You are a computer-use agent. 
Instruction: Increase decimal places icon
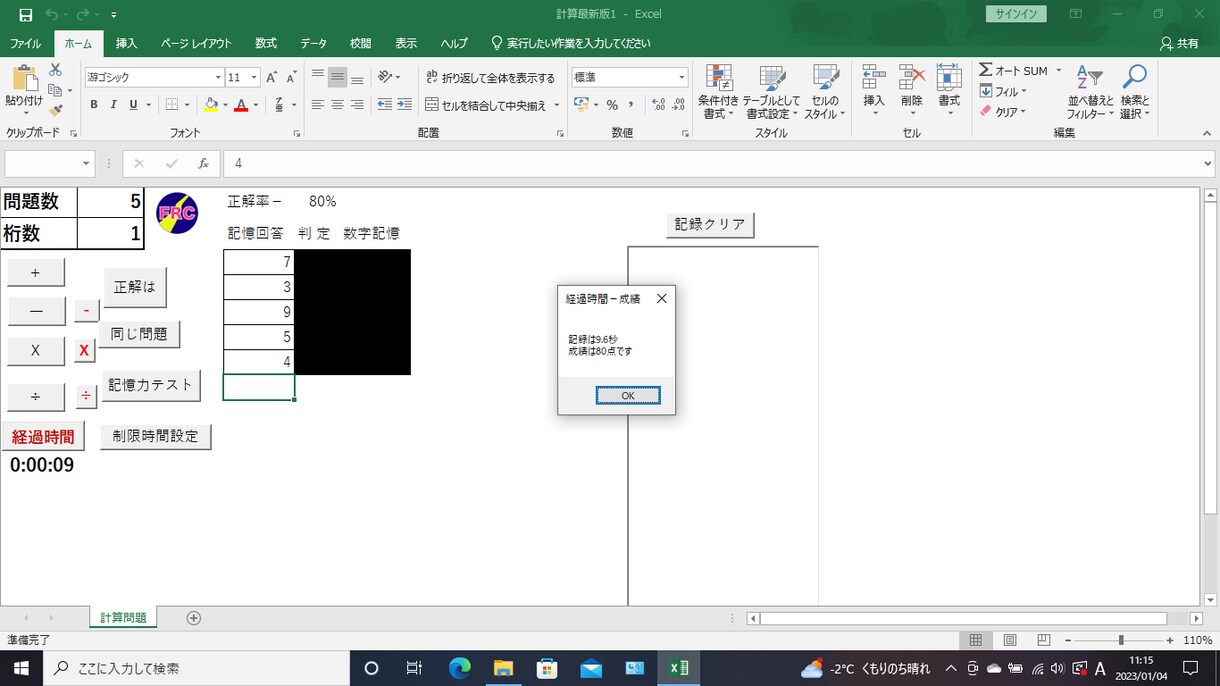pos(658,105)
